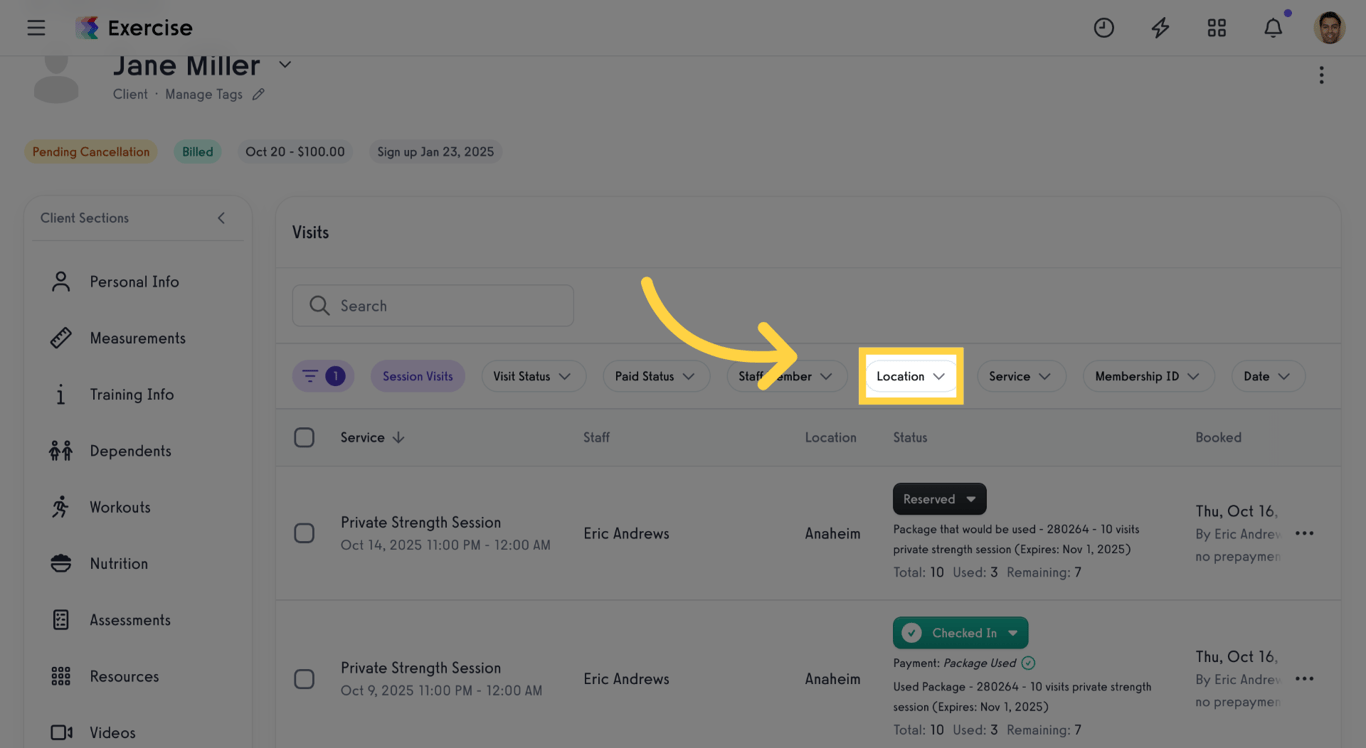Open row options for the Reserved visit

tap(1305, 534)
